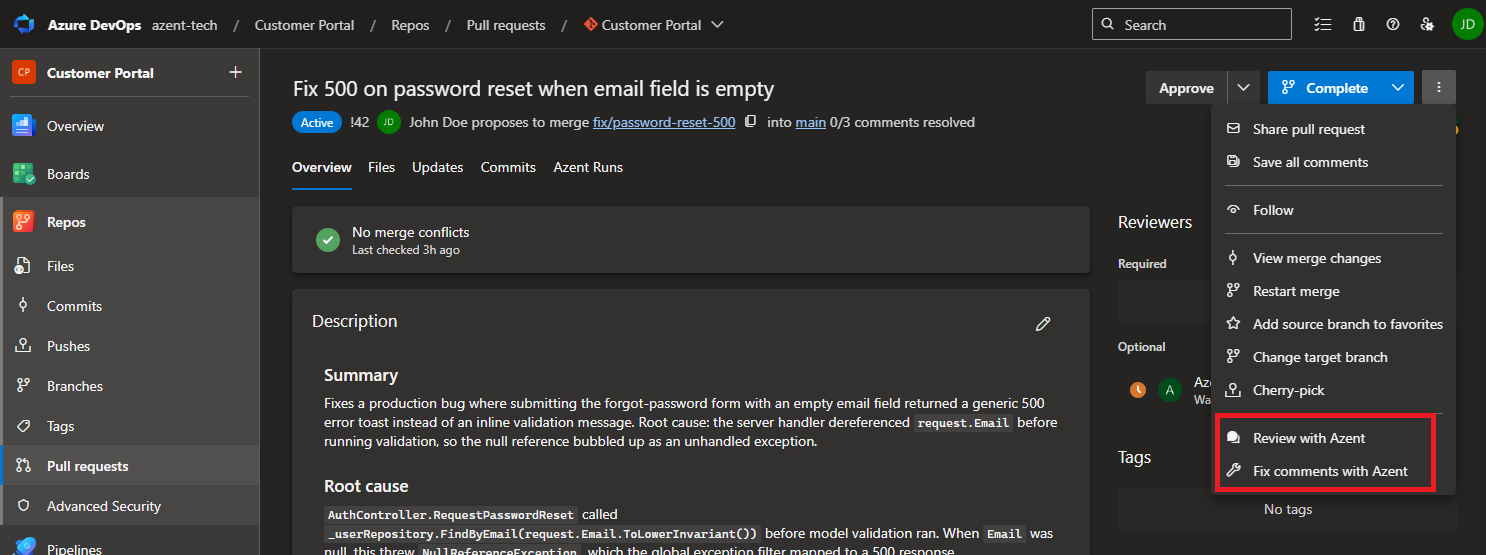Click azent-tech in the breadcrumb

point(185,25)
